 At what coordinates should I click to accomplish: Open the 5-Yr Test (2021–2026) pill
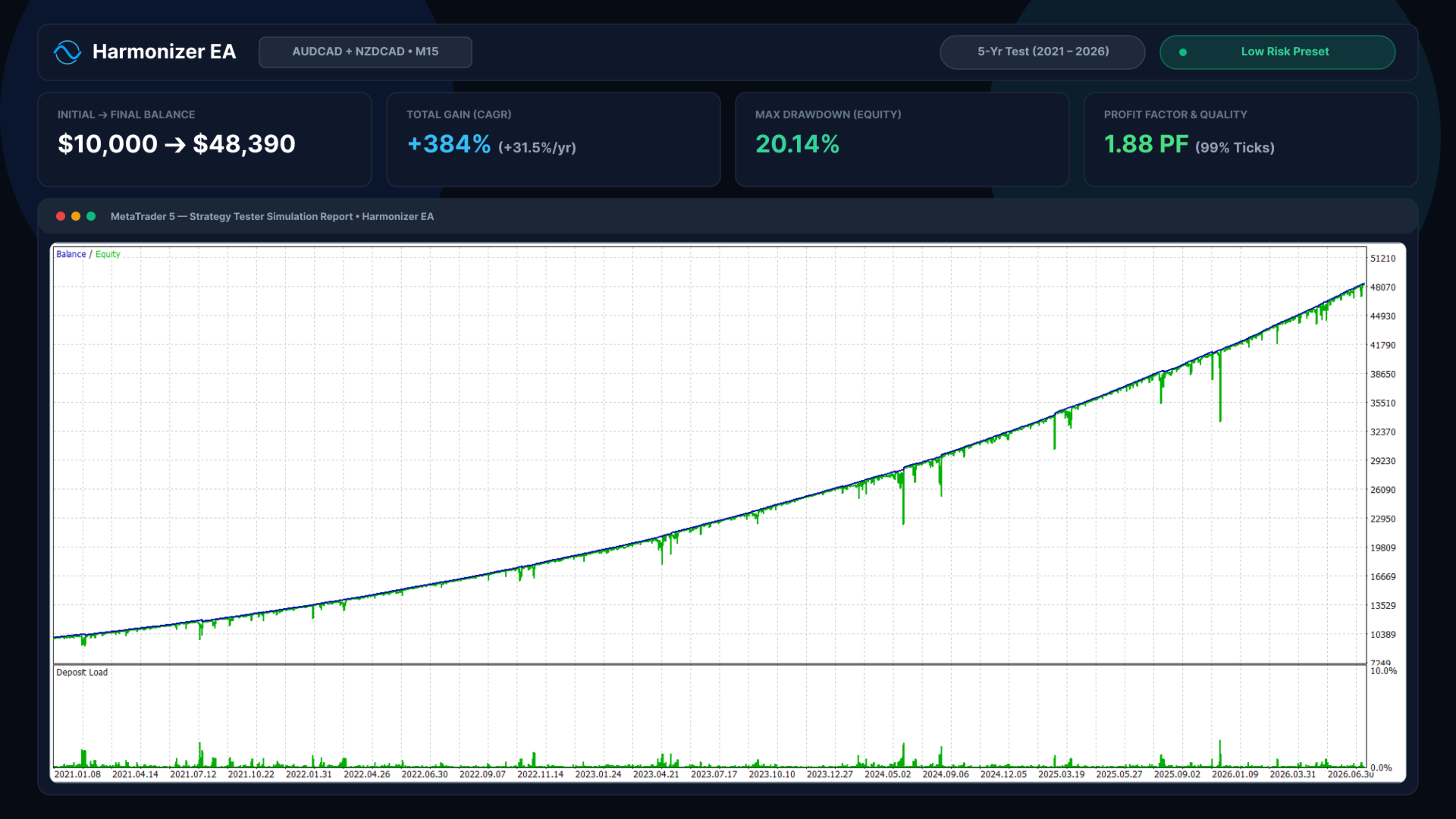point(1043,52)
